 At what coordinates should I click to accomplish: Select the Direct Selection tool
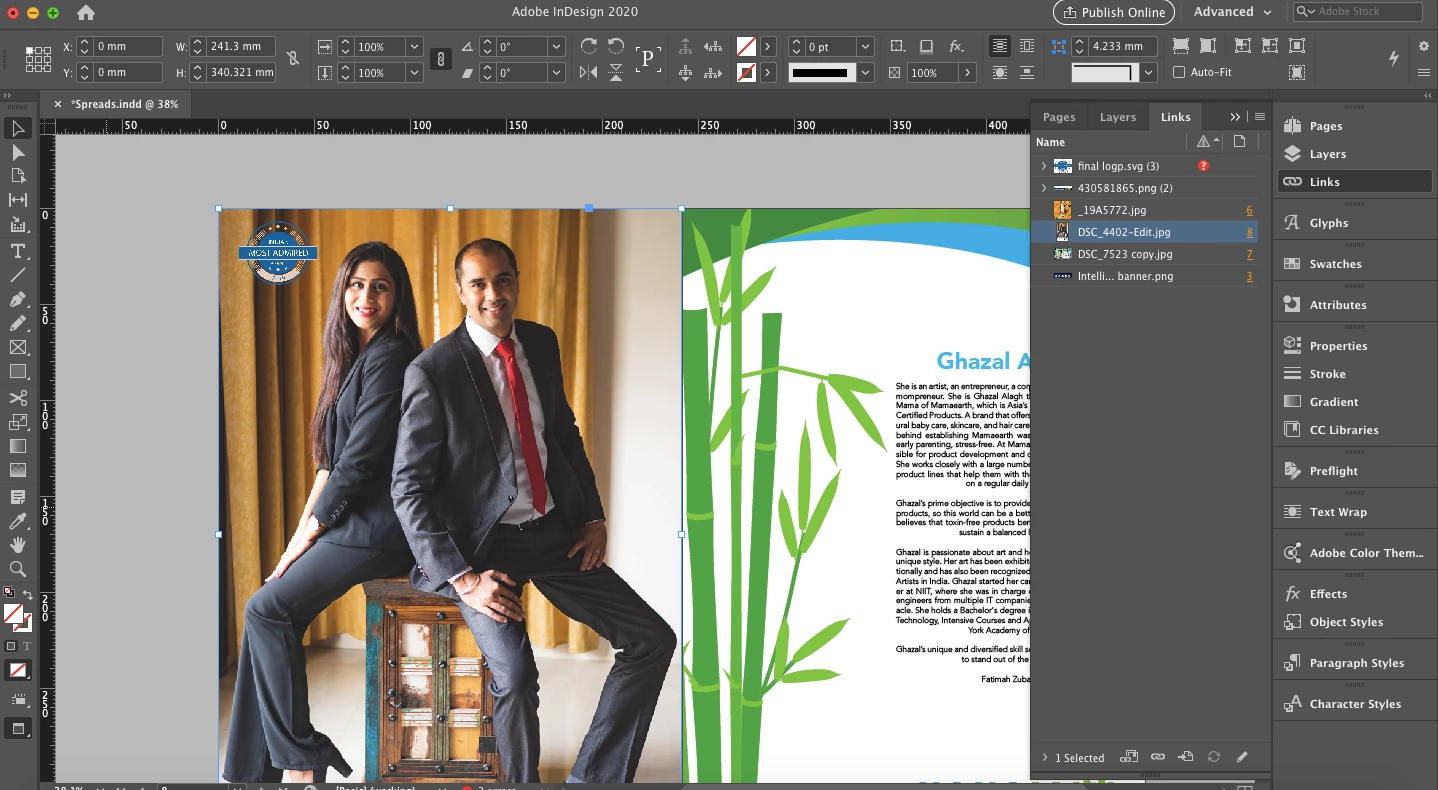point(18,153)
